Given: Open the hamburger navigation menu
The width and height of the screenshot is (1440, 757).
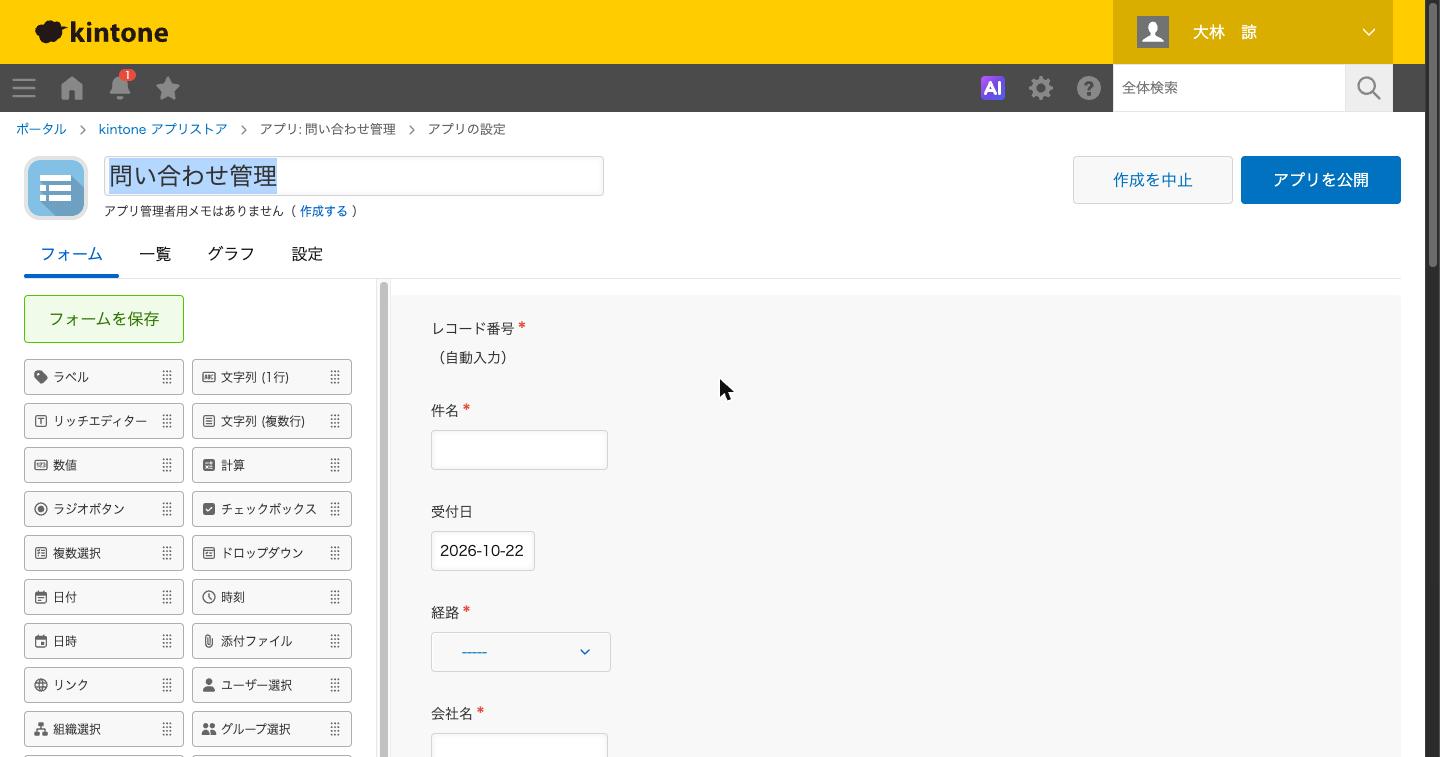Looking at the screenshot, I should 24,88.
